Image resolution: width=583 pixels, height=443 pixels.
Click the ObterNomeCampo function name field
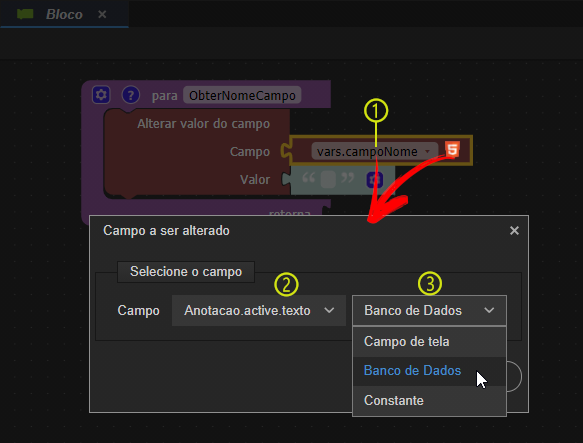pos(242,96)
